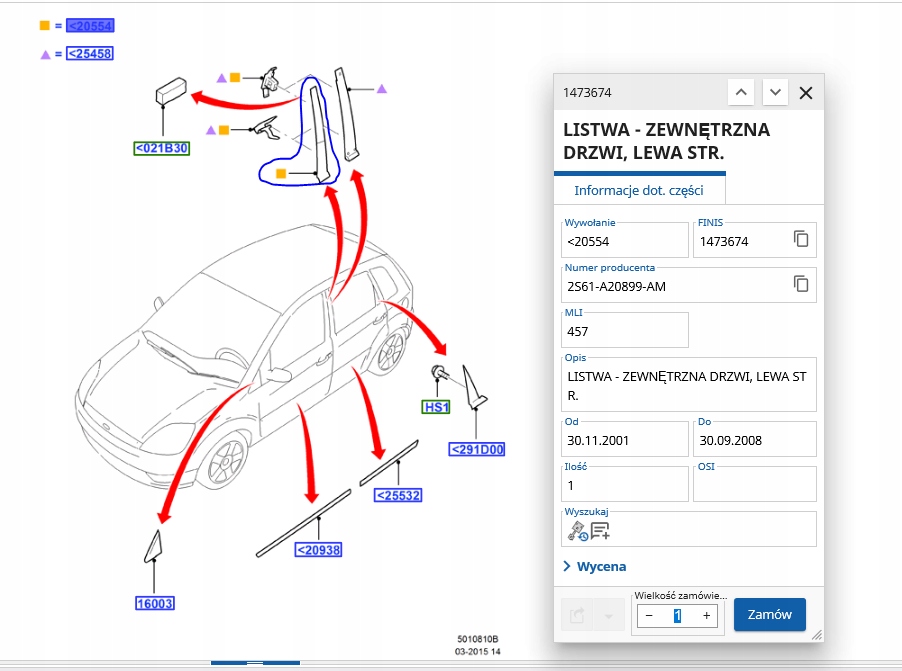
Task: Open the Informacje dot. części tab
Action: (x=639, y=190)
